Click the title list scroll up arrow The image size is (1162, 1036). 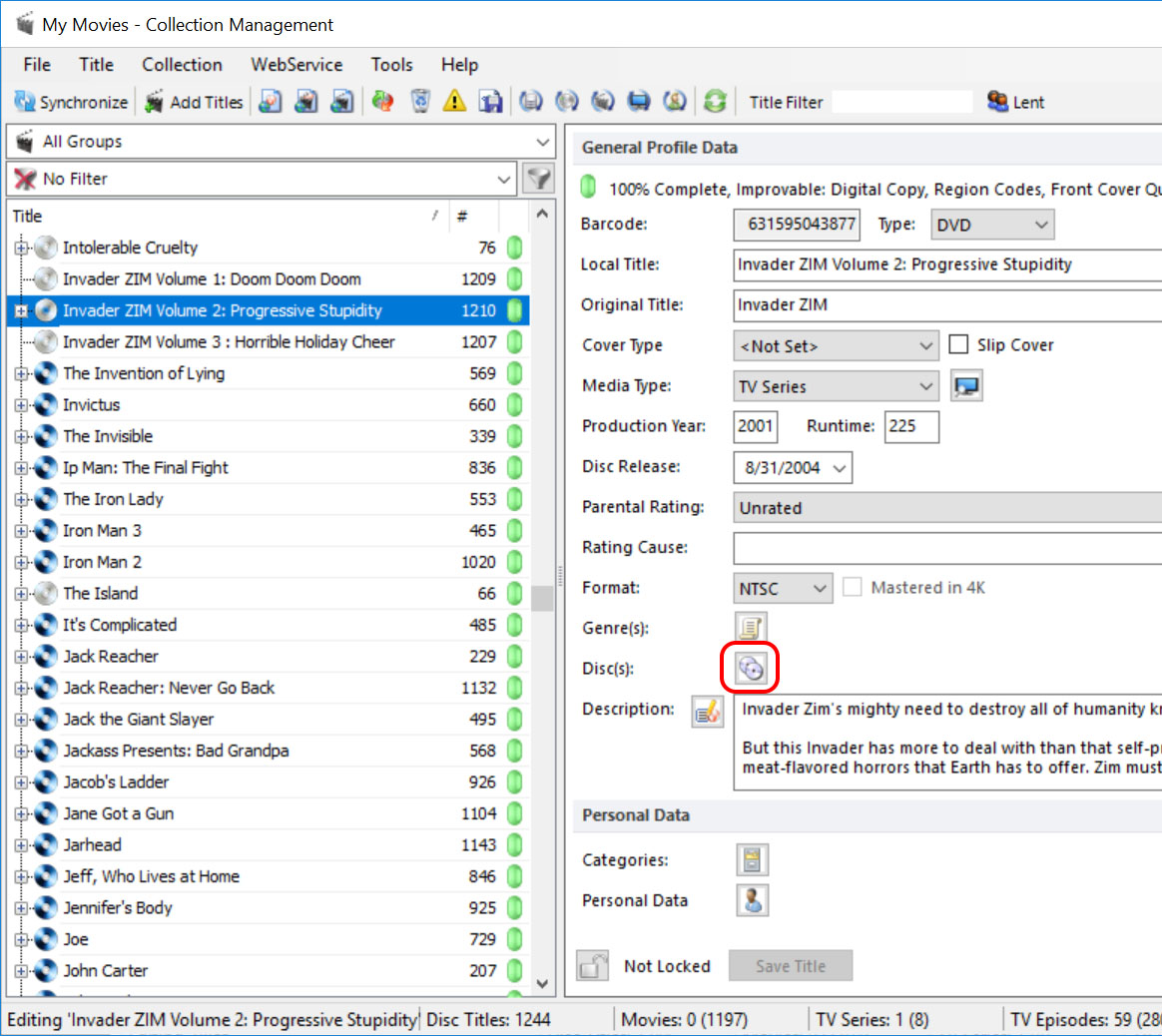click(x=542, y=215)
